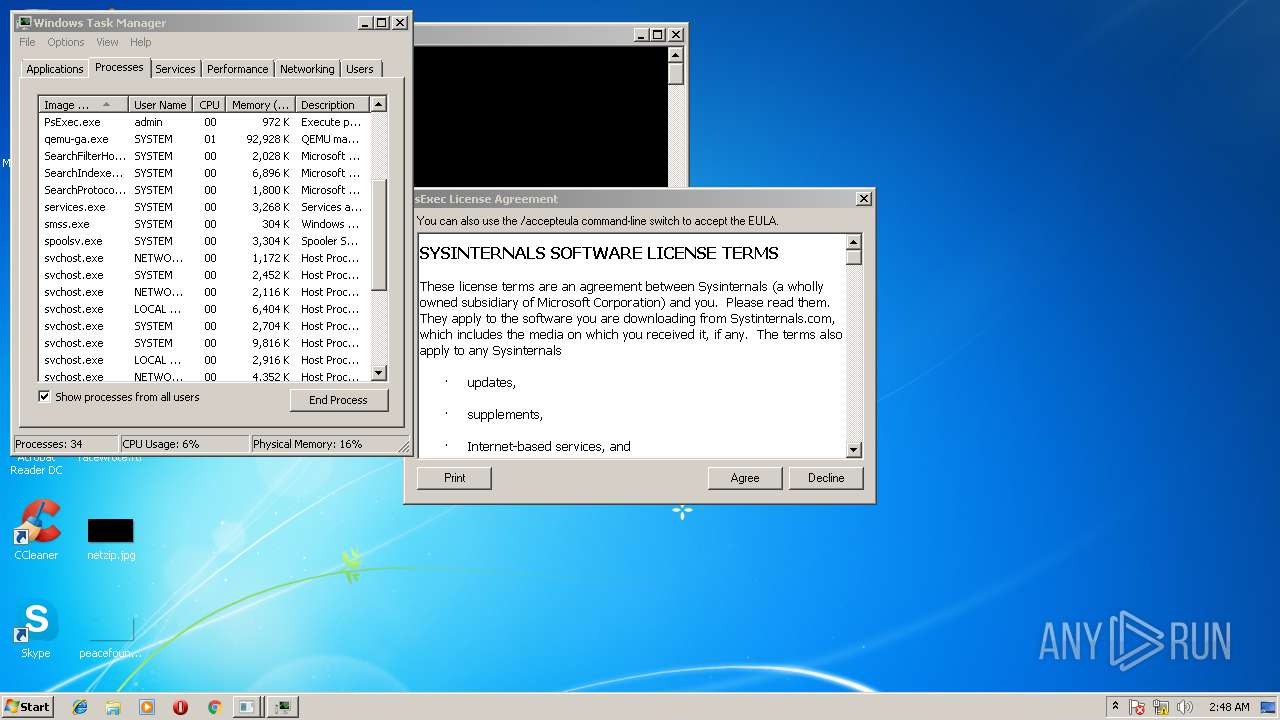Sort processes by Image Name column
Image resolution: width=1280 pixels, height=720 pixels.
click(84, 104)
